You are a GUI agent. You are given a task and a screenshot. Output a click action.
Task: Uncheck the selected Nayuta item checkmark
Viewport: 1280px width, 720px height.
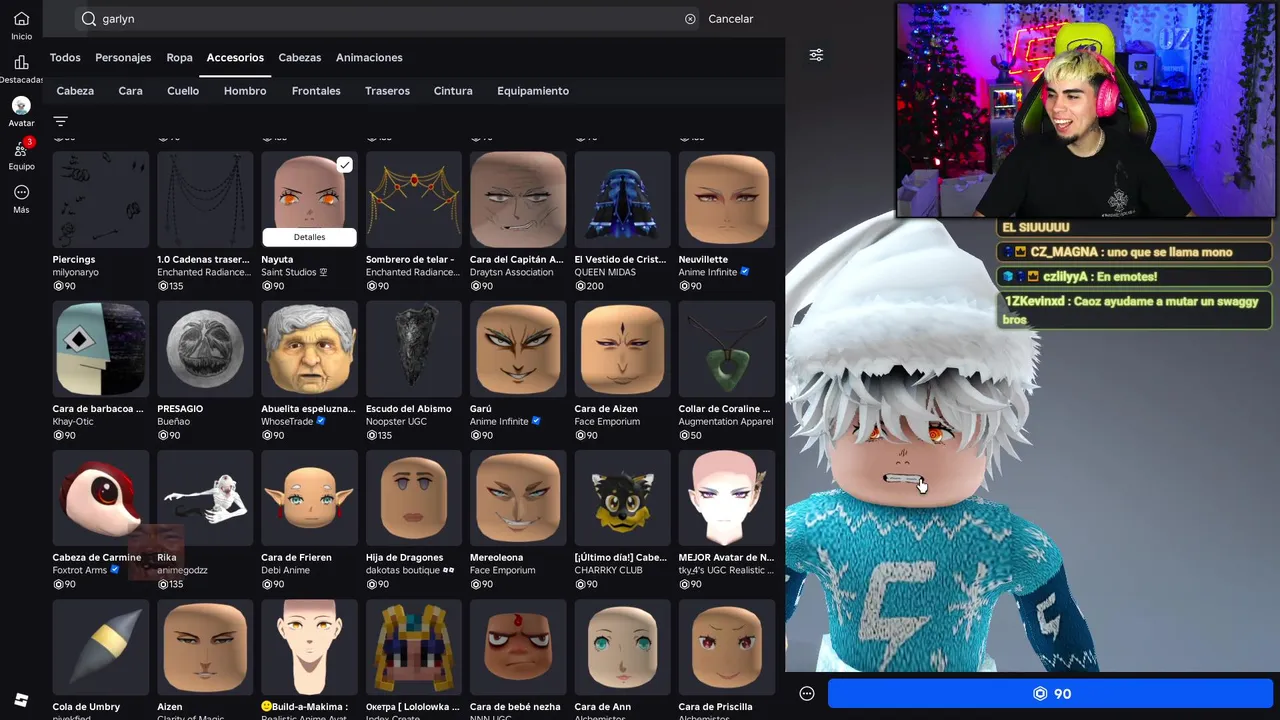344,165
